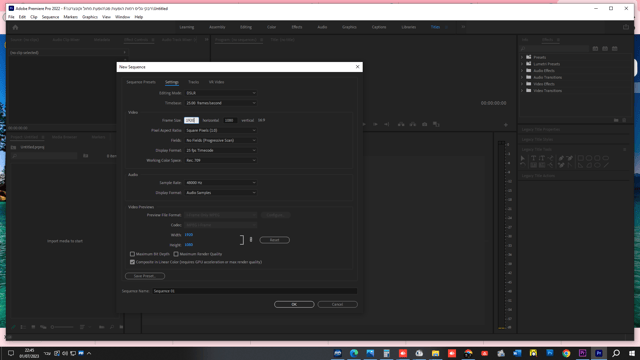The height and width of the screenshot is (360, 640).
Task: Click the Find magnifier icon in Project panel
Action: point(111,327)
